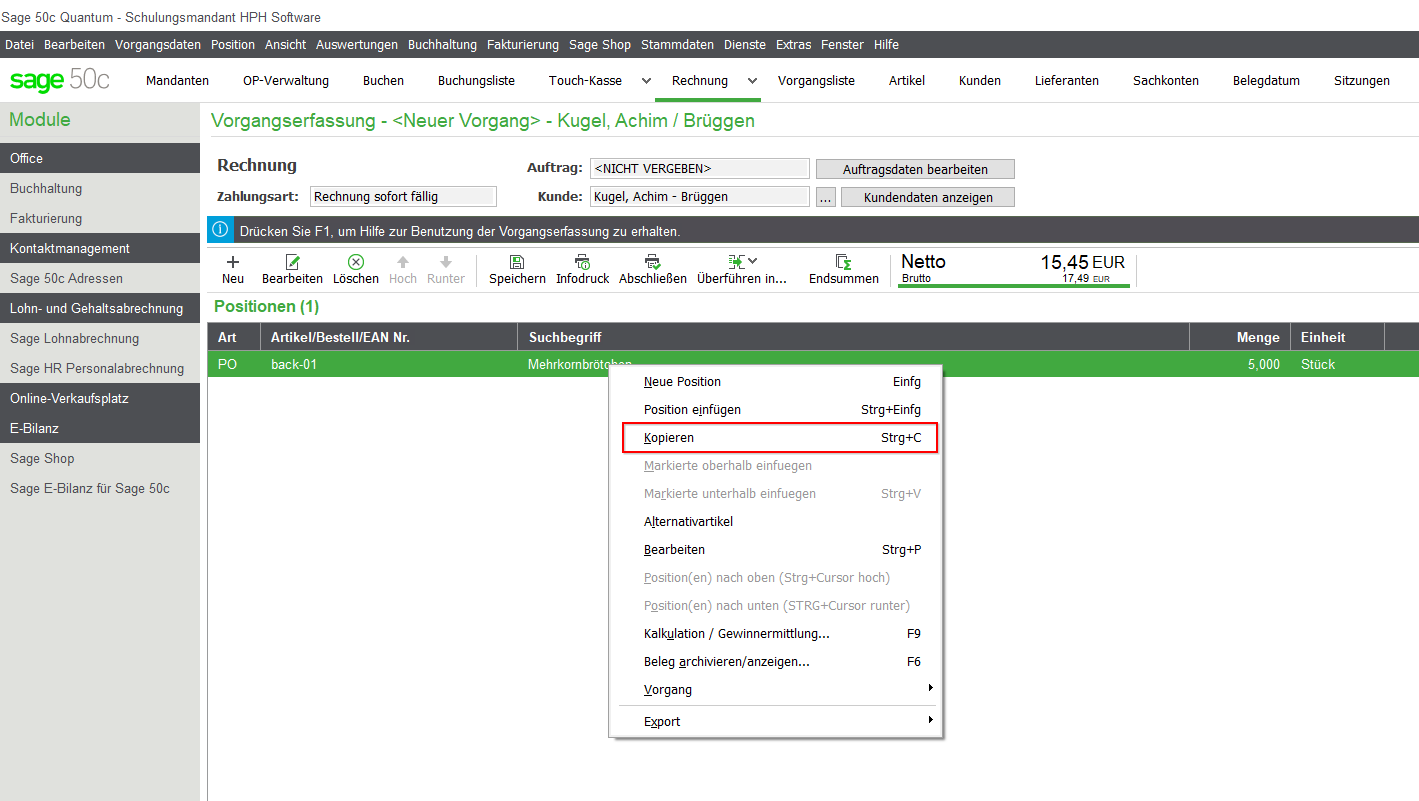The width and height of the screenshot is (1419, 801).
Task: Switch to the Sachkonten tab
Action: (x=1166, y=81)
